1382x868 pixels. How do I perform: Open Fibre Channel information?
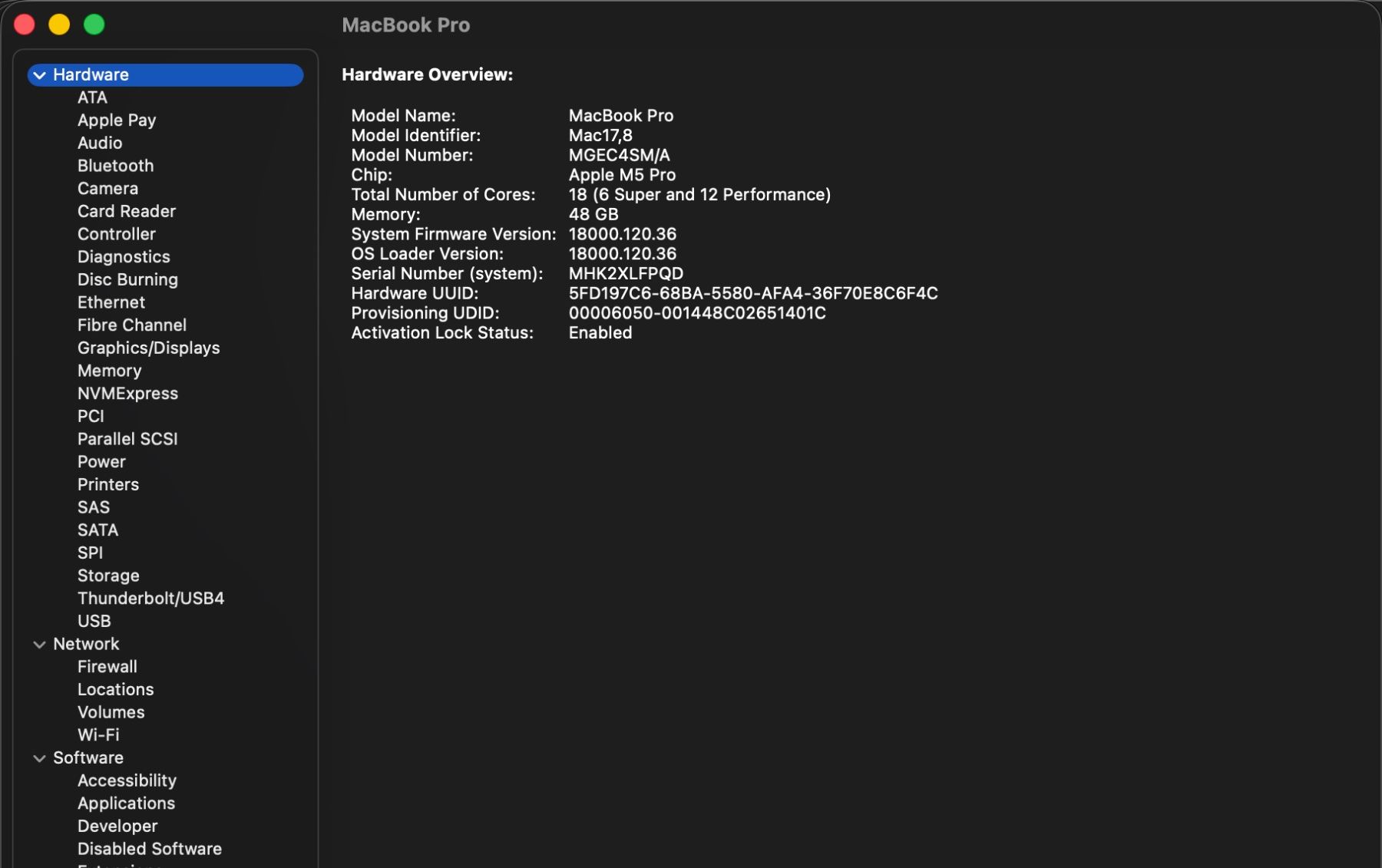click(132, 325)
